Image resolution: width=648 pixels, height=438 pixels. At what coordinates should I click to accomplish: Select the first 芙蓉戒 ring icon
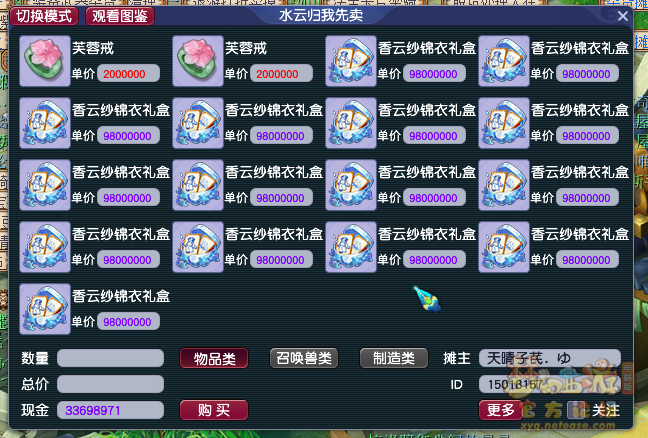coord(45,61)
